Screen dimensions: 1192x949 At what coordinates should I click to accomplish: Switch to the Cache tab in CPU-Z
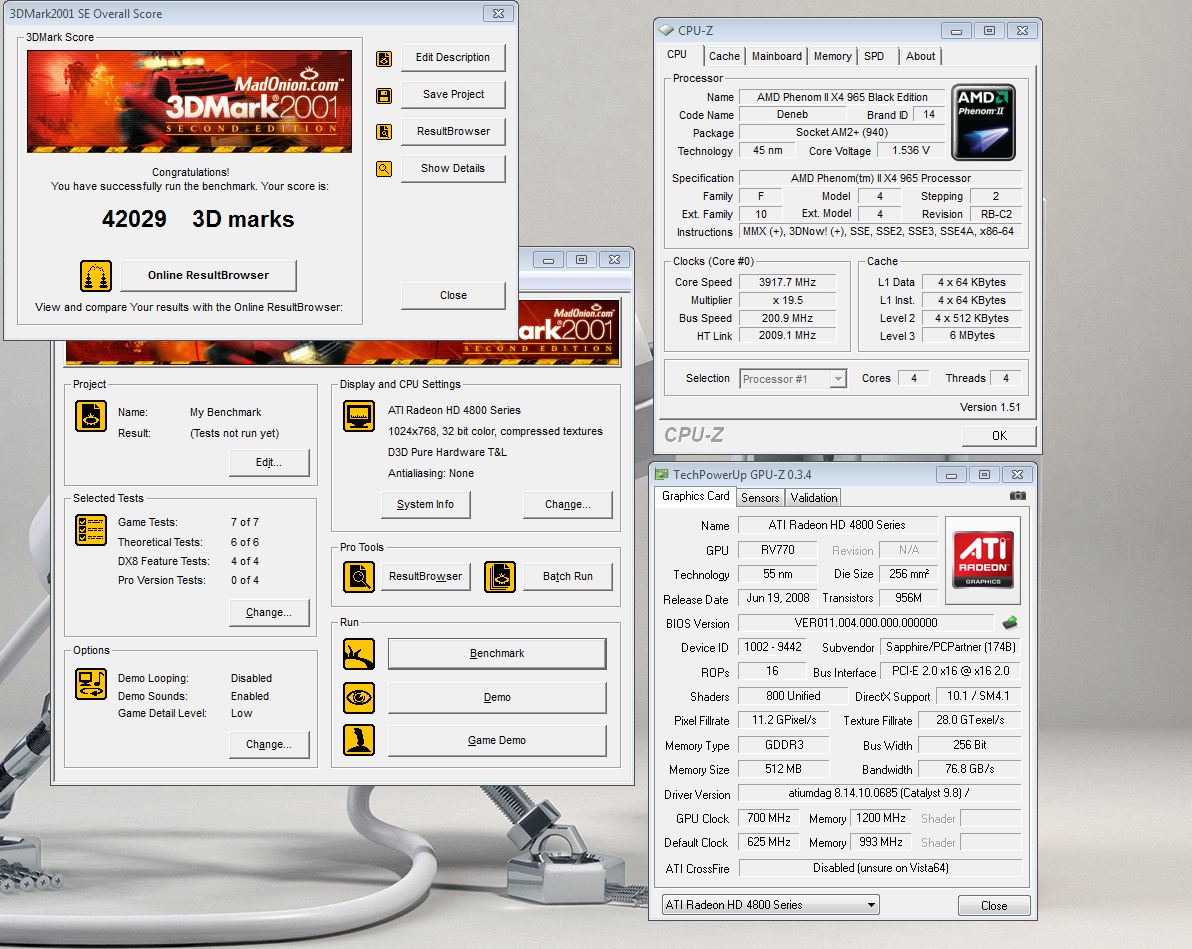tap(724, 56)
